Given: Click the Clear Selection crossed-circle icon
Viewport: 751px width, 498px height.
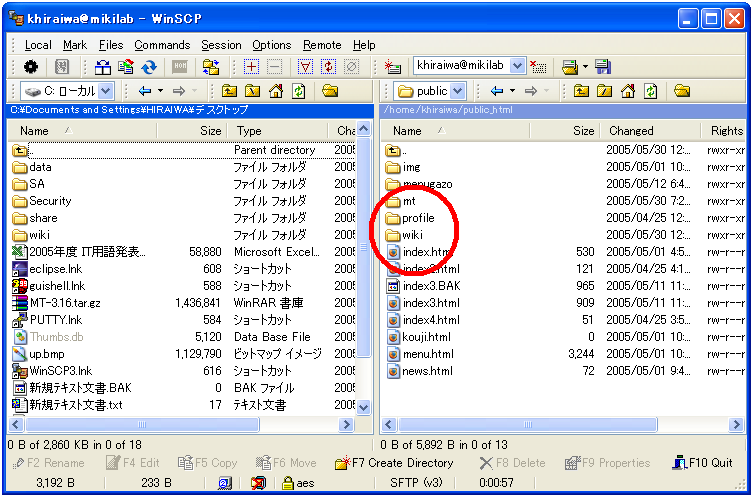Looking at the screenshot, I should [352, 67].
